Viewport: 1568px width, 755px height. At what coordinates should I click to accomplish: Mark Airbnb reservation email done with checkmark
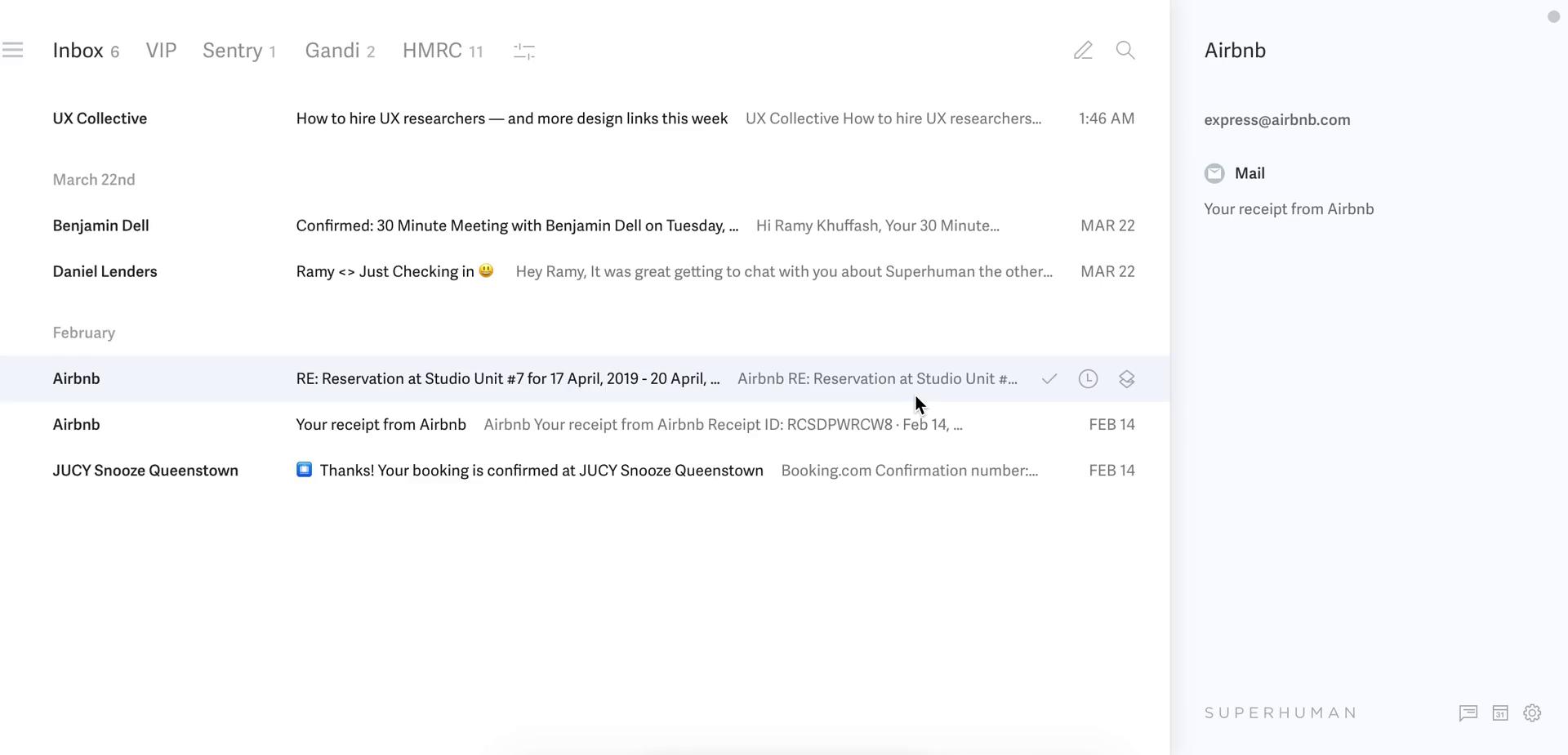[1049, 379]
